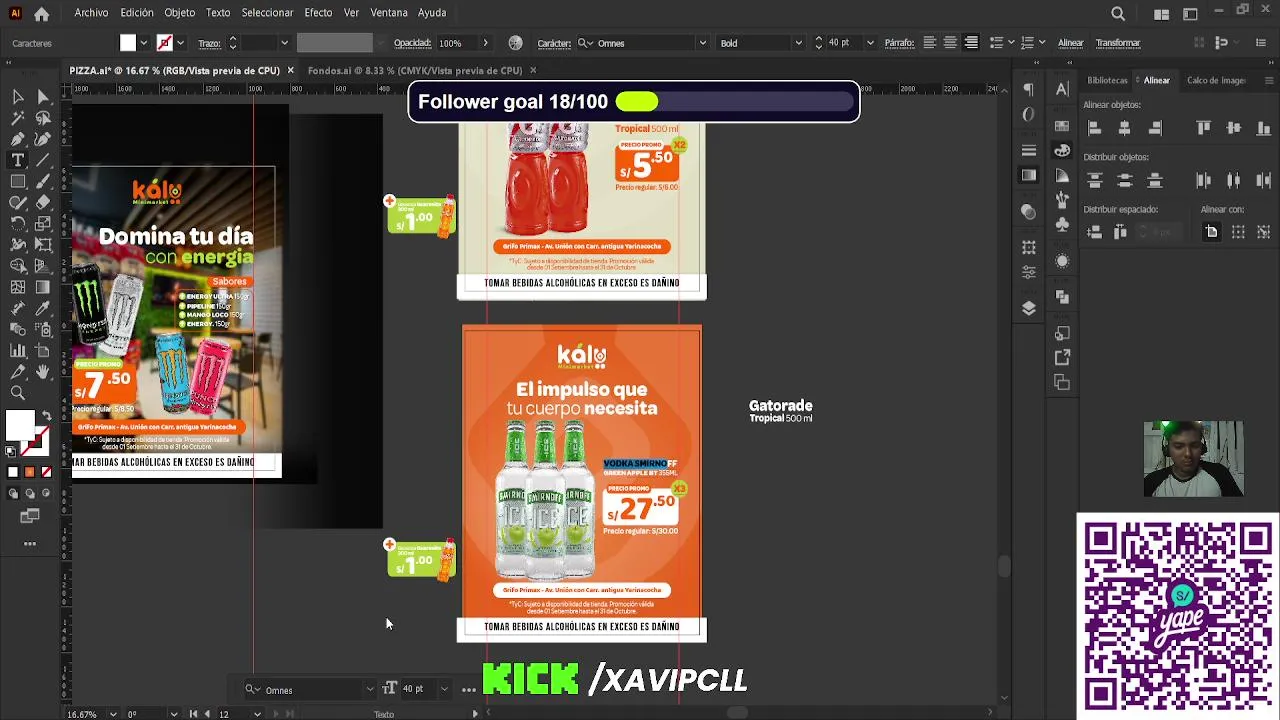Toggle the screen mode button in toolbar
Viewport: 1280px width, 720px height.
tap(30, 516)
